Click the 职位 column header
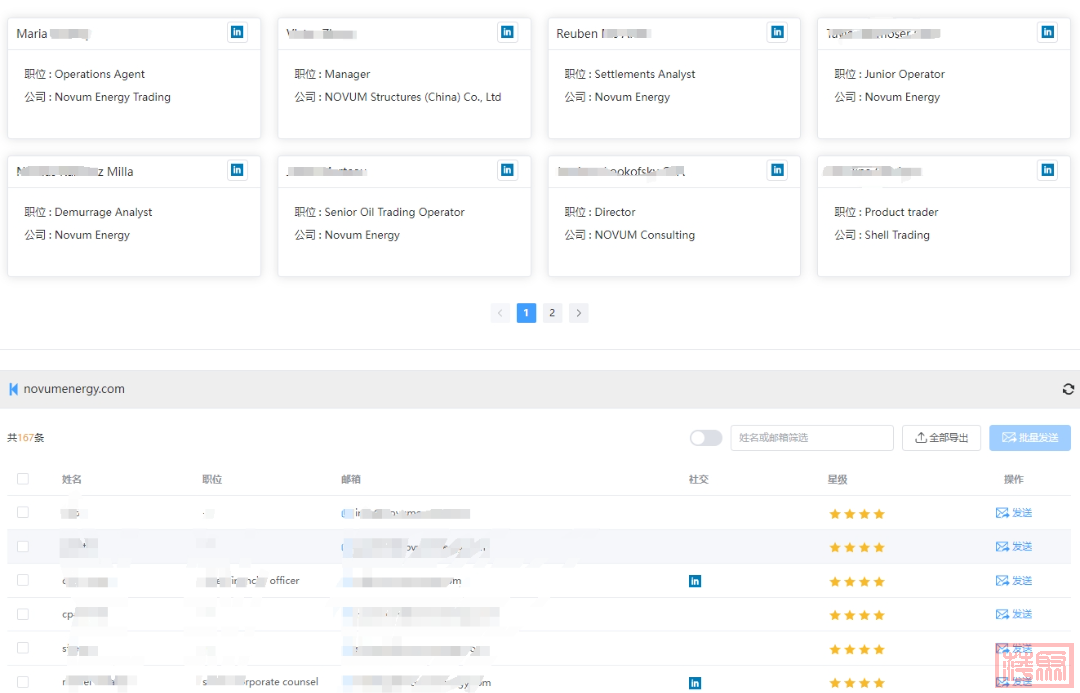 pyautogui.click(x=212, y=479)
